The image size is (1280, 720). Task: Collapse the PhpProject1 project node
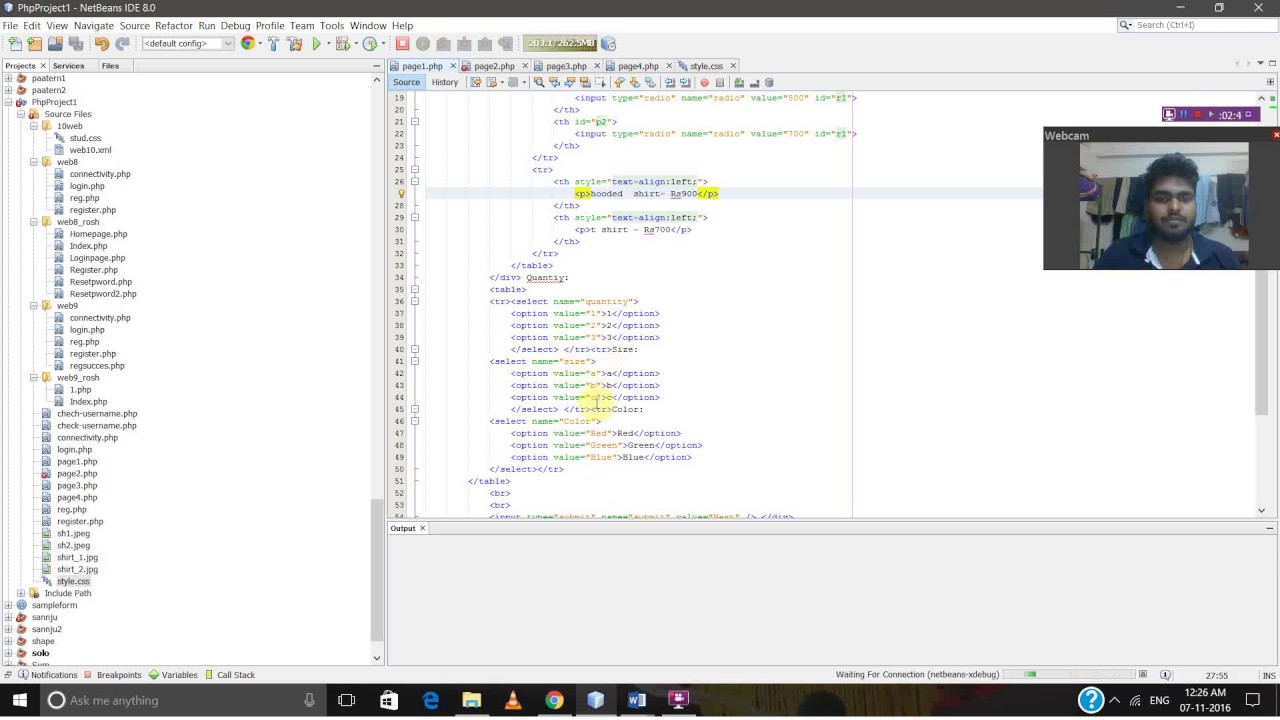pyautogui.click(x=8, y=102)
